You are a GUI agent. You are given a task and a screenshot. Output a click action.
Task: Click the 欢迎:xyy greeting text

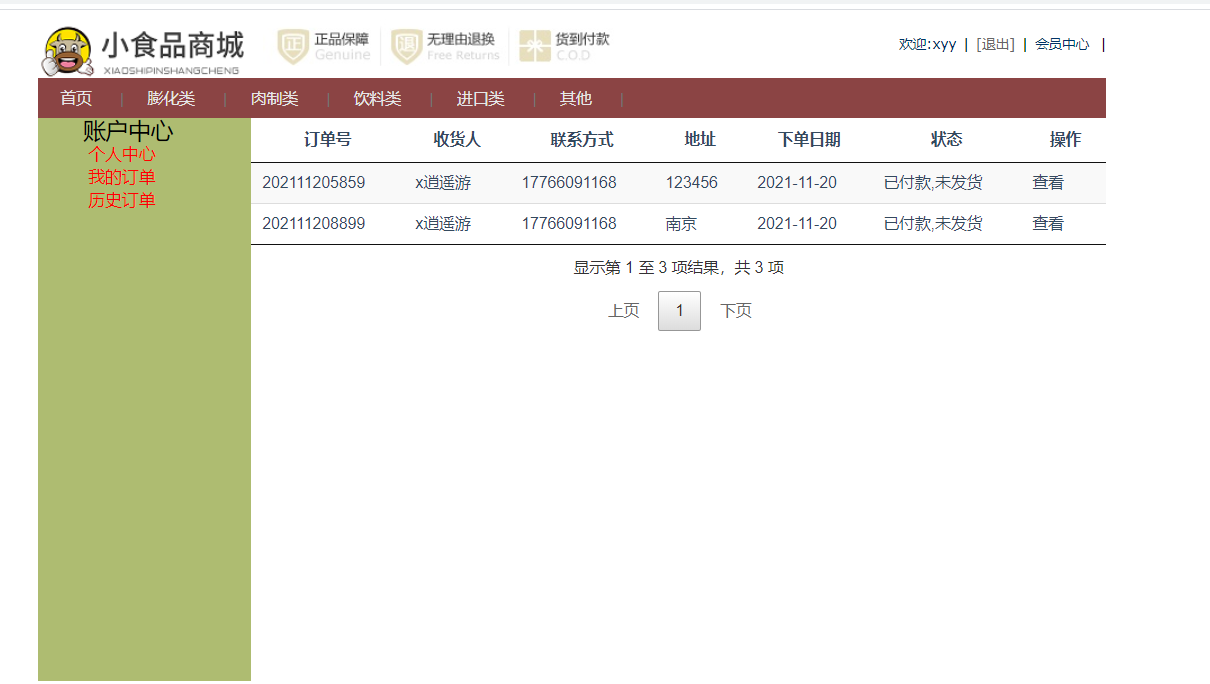(927, 44)
